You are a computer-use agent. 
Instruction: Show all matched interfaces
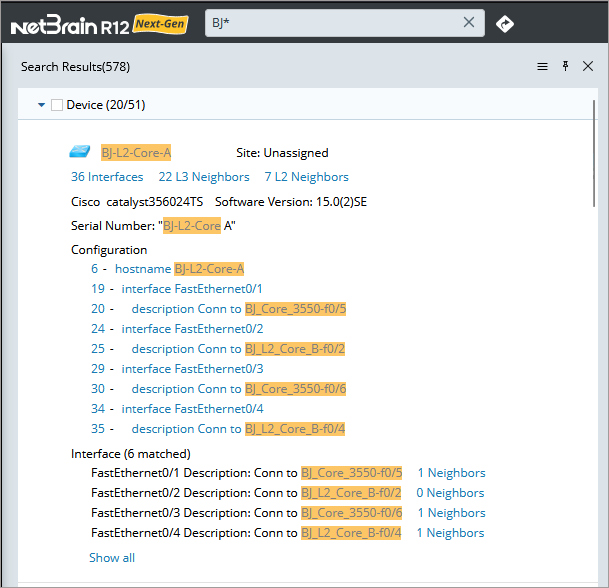coord(112,558)
